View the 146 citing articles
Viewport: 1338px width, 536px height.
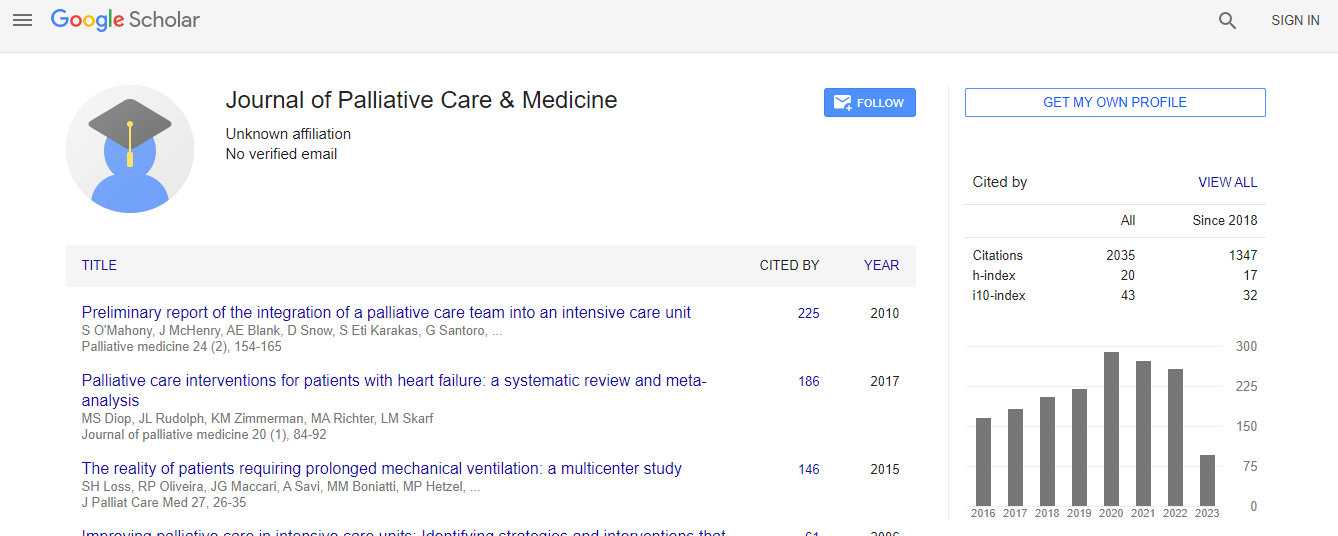[x=808, y=469]
